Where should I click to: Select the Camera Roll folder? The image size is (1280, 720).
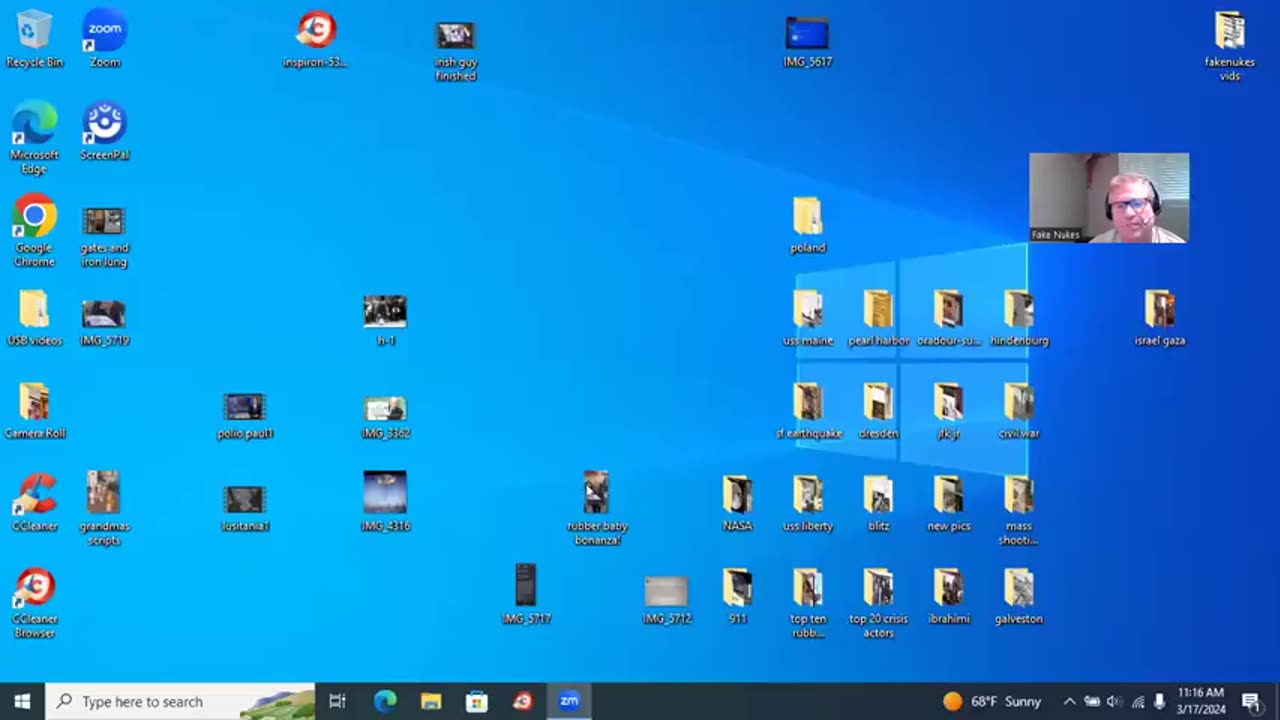[x=34, y=411]
